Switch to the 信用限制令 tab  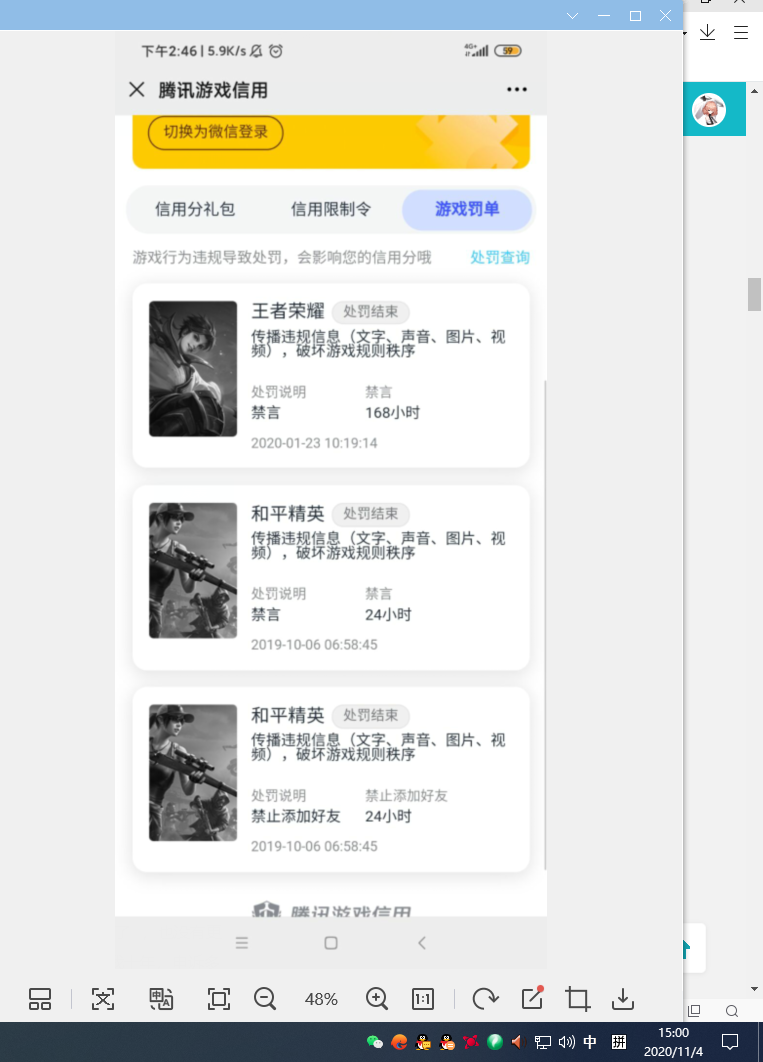point(331,209)
